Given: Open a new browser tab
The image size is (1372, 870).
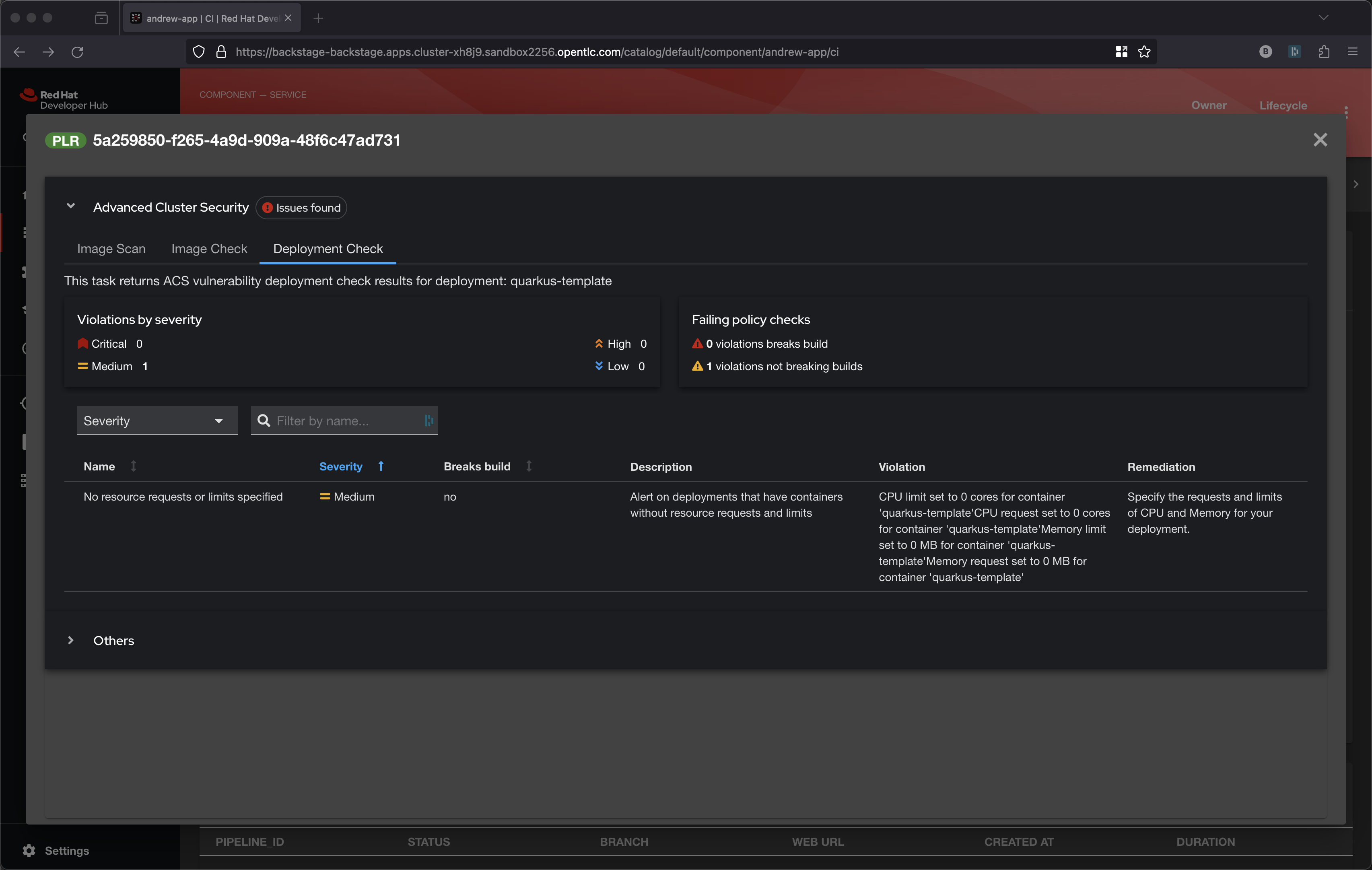Looking at the screenshot, I should click(318, 18).
